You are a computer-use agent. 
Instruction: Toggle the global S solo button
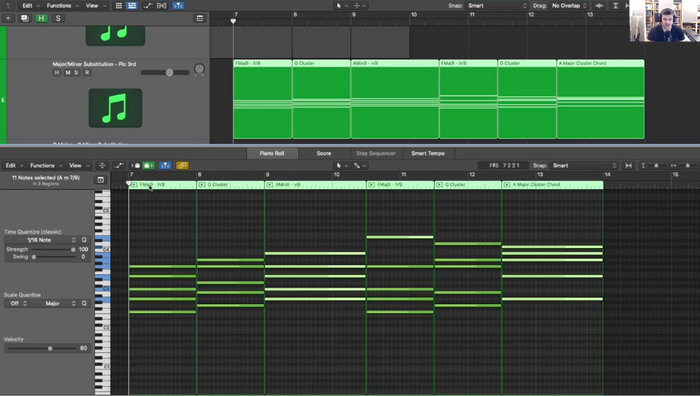click(x=58, y=18)
